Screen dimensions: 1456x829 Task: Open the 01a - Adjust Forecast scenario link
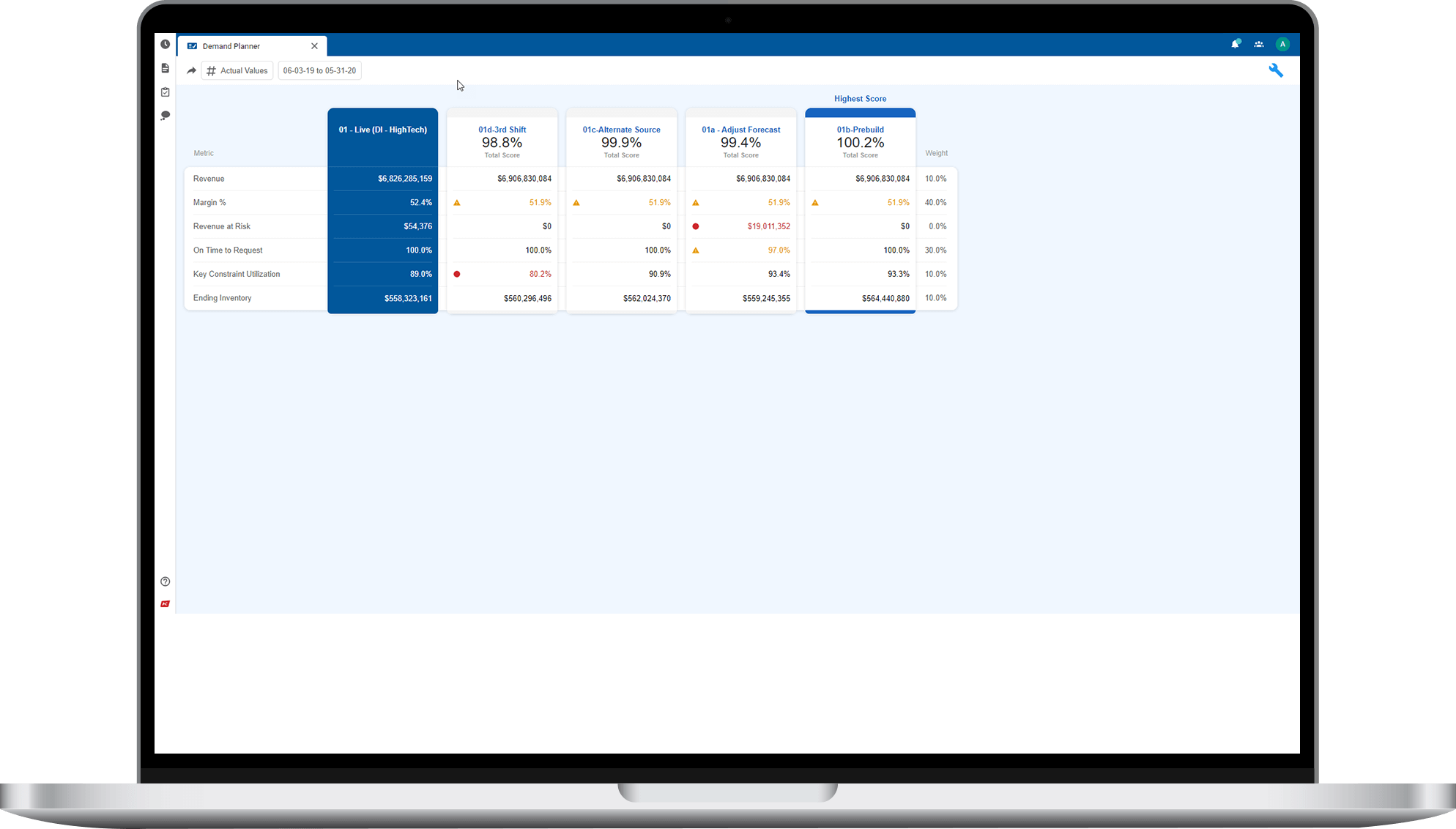tap(741, 130)
